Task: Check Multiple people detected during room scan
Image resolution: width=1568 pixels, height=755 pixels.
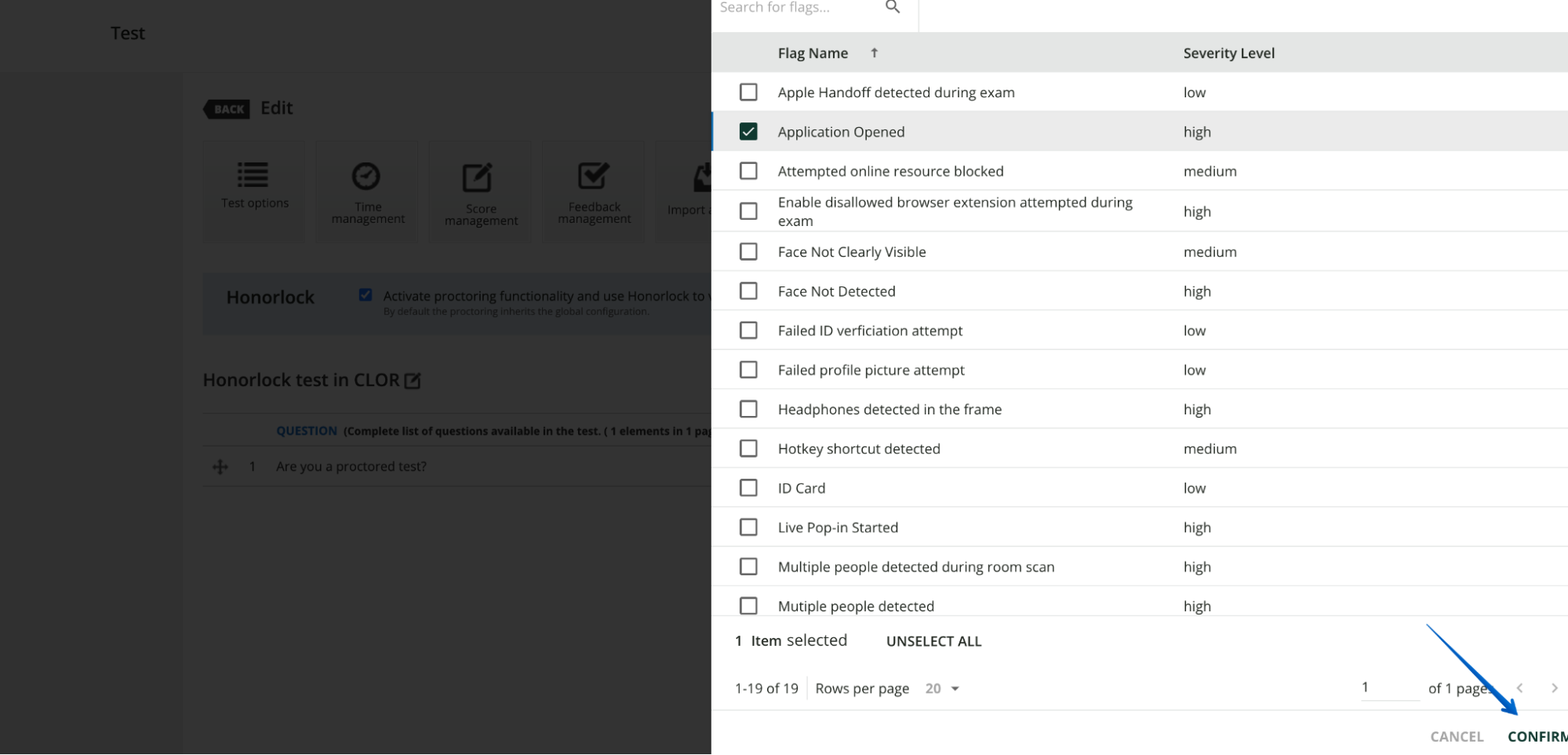Action: point(748,567)
